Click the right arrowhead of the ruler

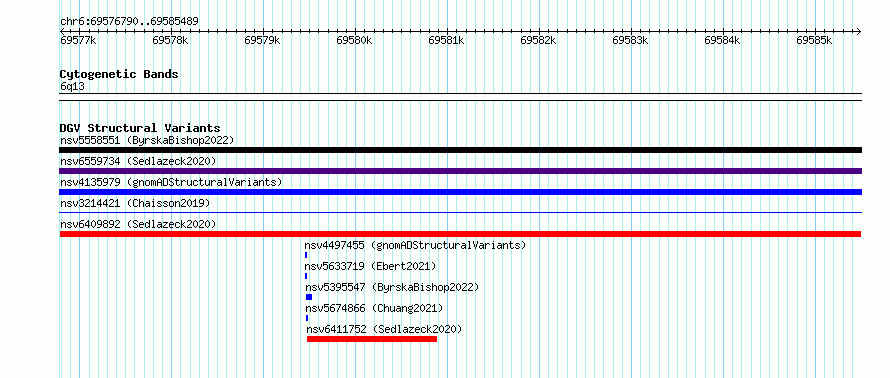(859, 31)
